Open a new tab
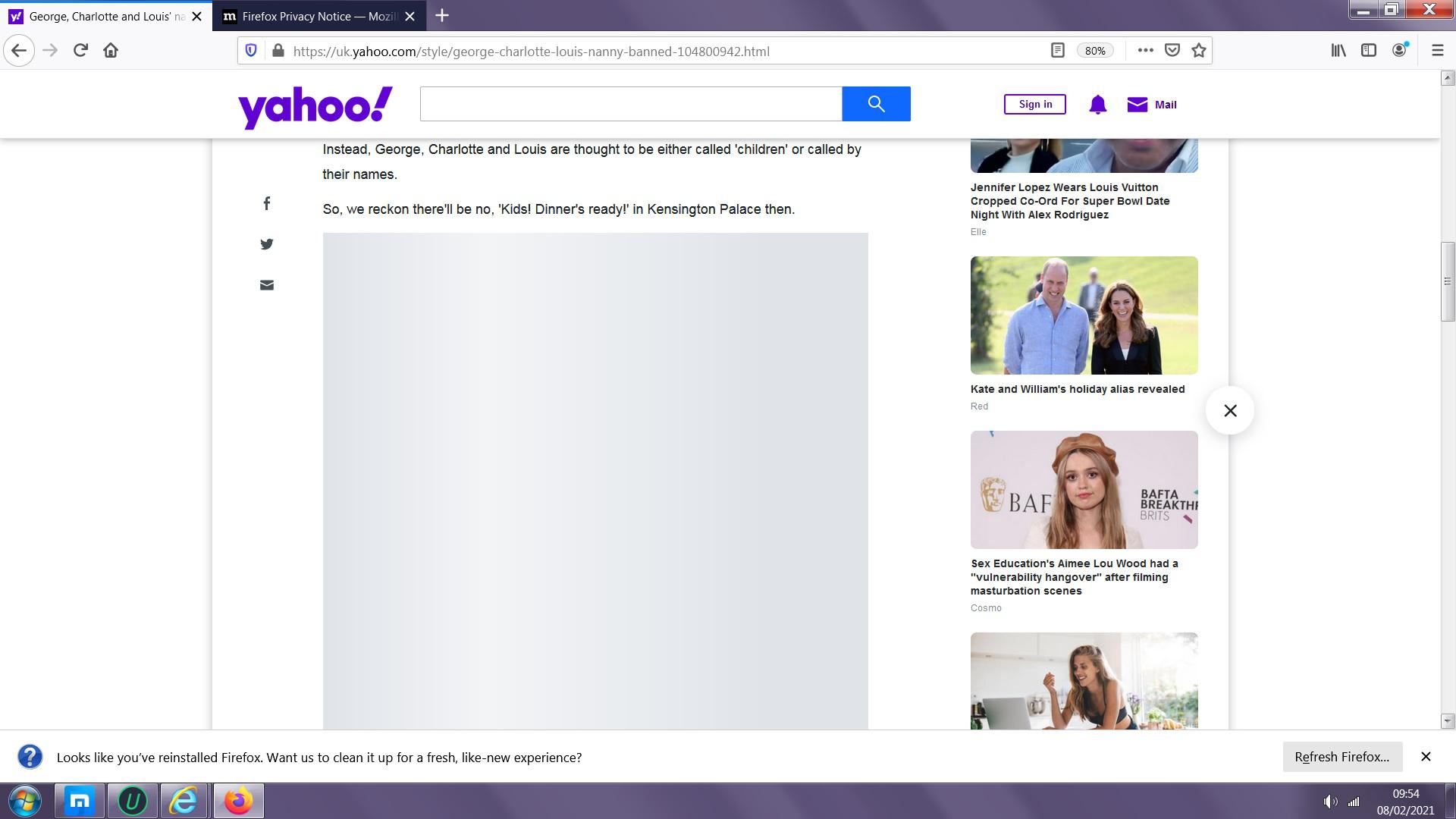The width and height of the screenshot is (1456, 819). click(x=442, y=16)
